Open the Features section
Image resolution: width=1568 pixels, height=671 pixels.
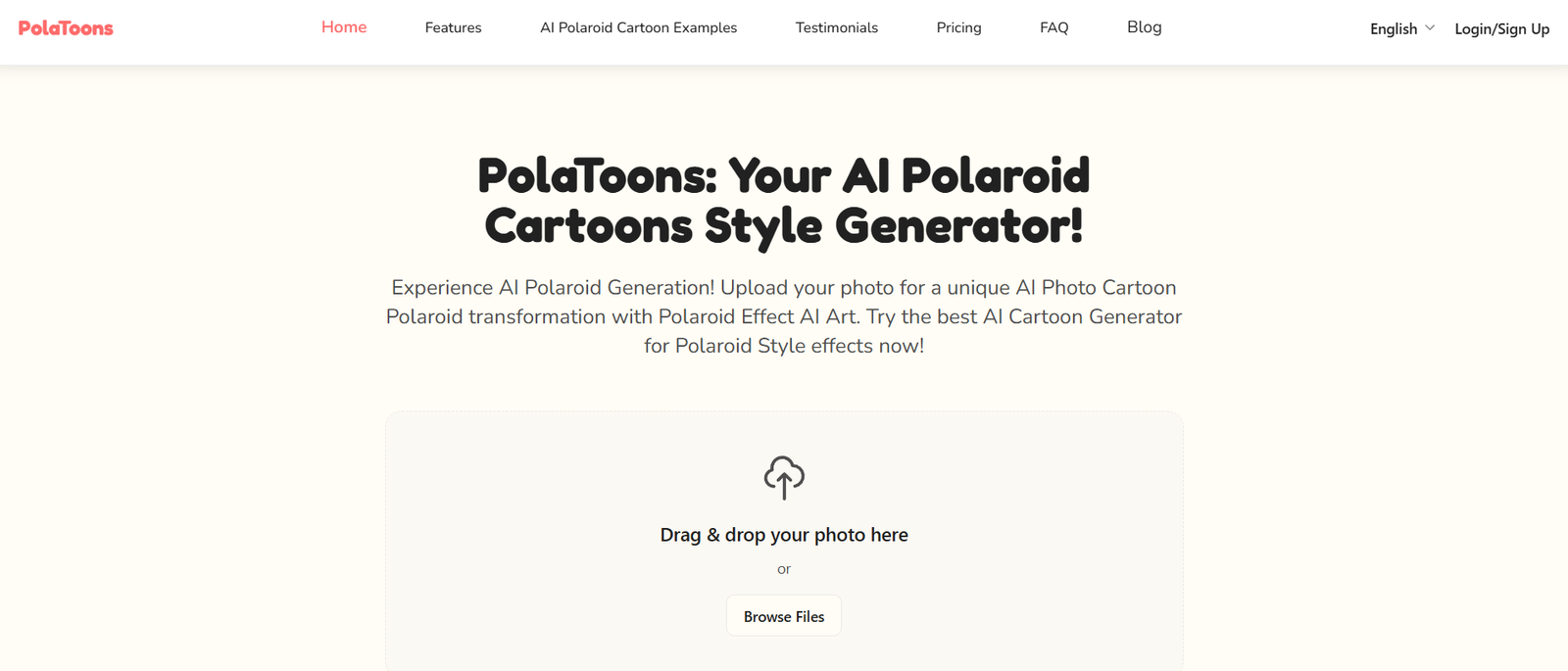[453, 27]
